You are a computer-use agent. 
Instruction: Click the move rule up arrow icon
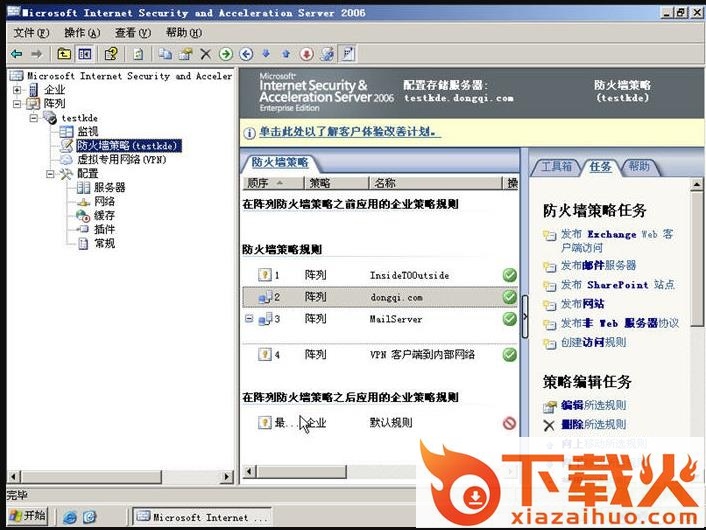point(286,54)
